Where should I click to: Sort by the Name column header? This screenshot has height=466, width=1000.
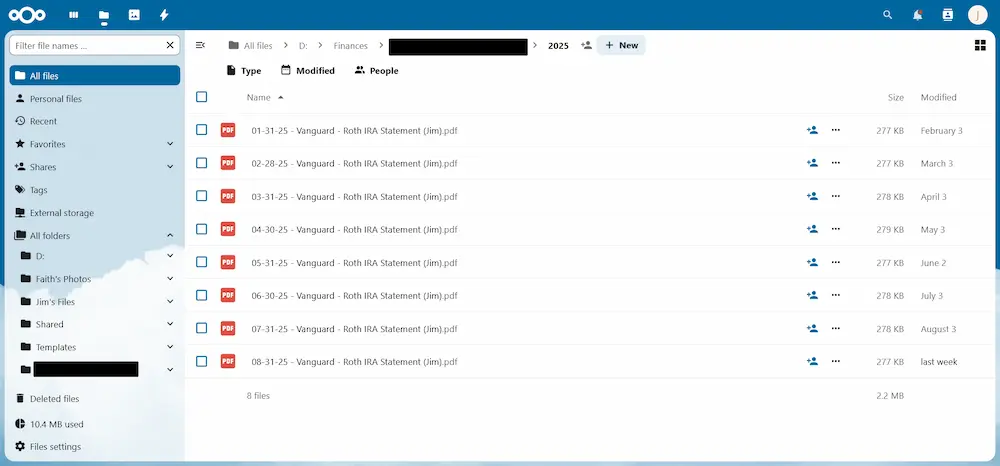[x=265, y=98]
